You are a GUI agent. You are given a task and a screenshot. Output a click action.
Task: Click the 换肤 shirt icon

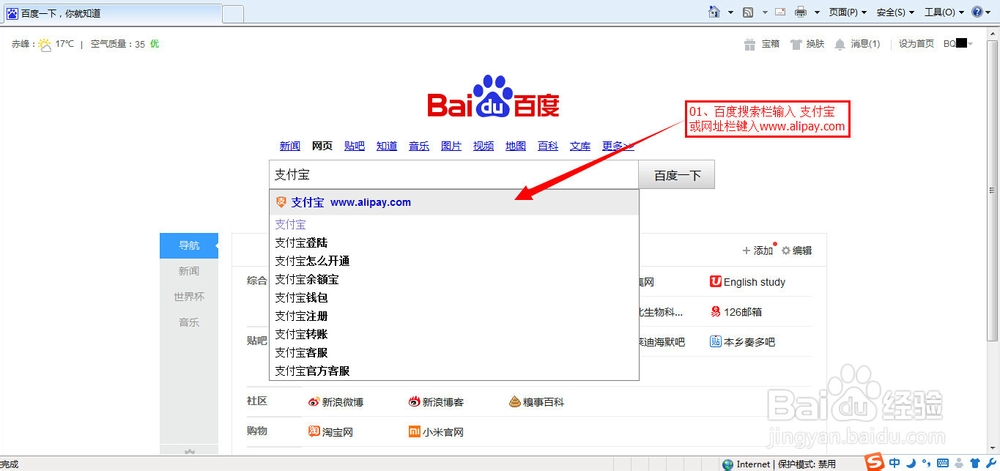click(795, 44)
